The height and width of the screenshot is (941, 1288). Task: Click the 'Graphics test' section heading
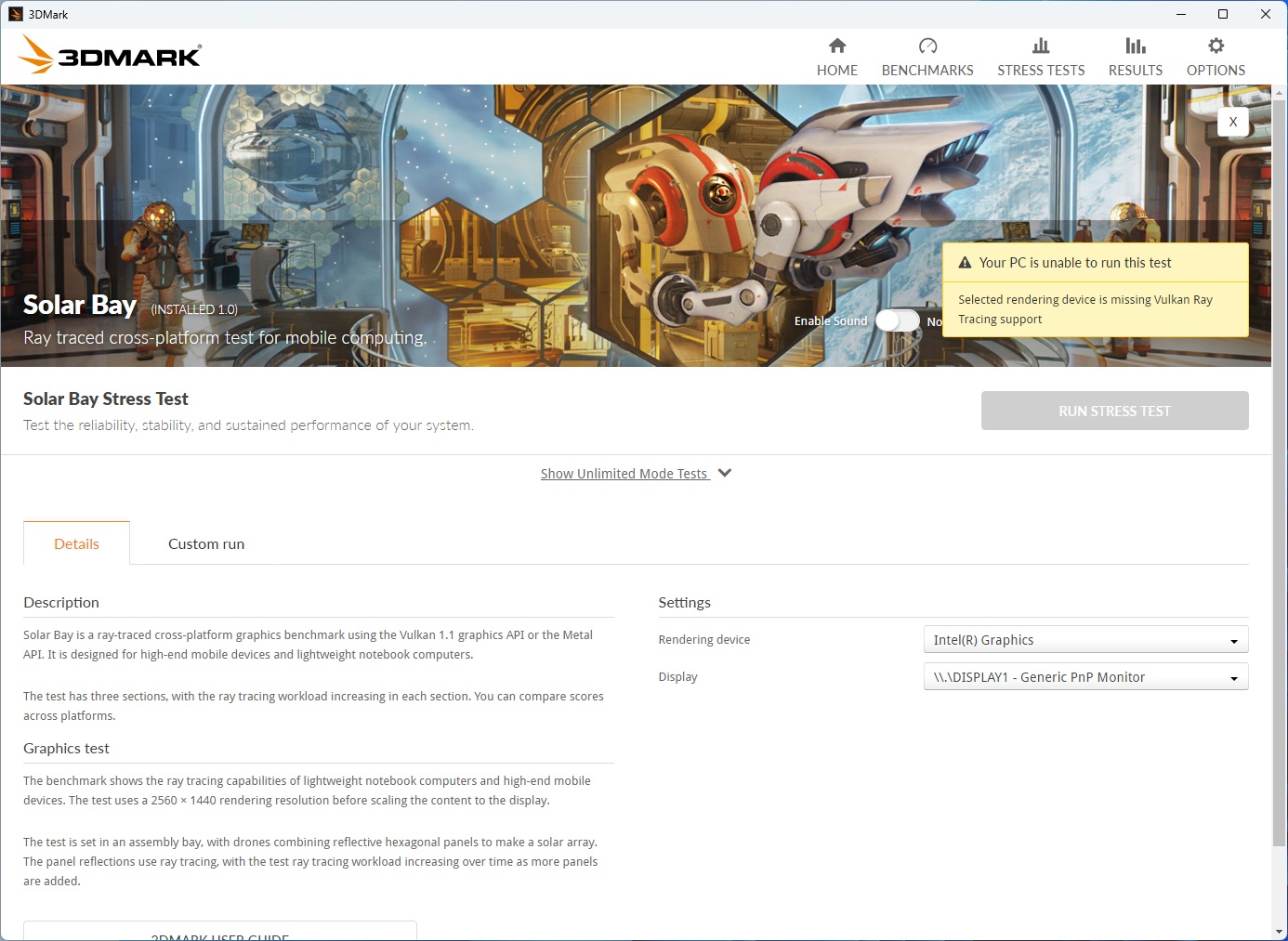click(x=66, y=748)
